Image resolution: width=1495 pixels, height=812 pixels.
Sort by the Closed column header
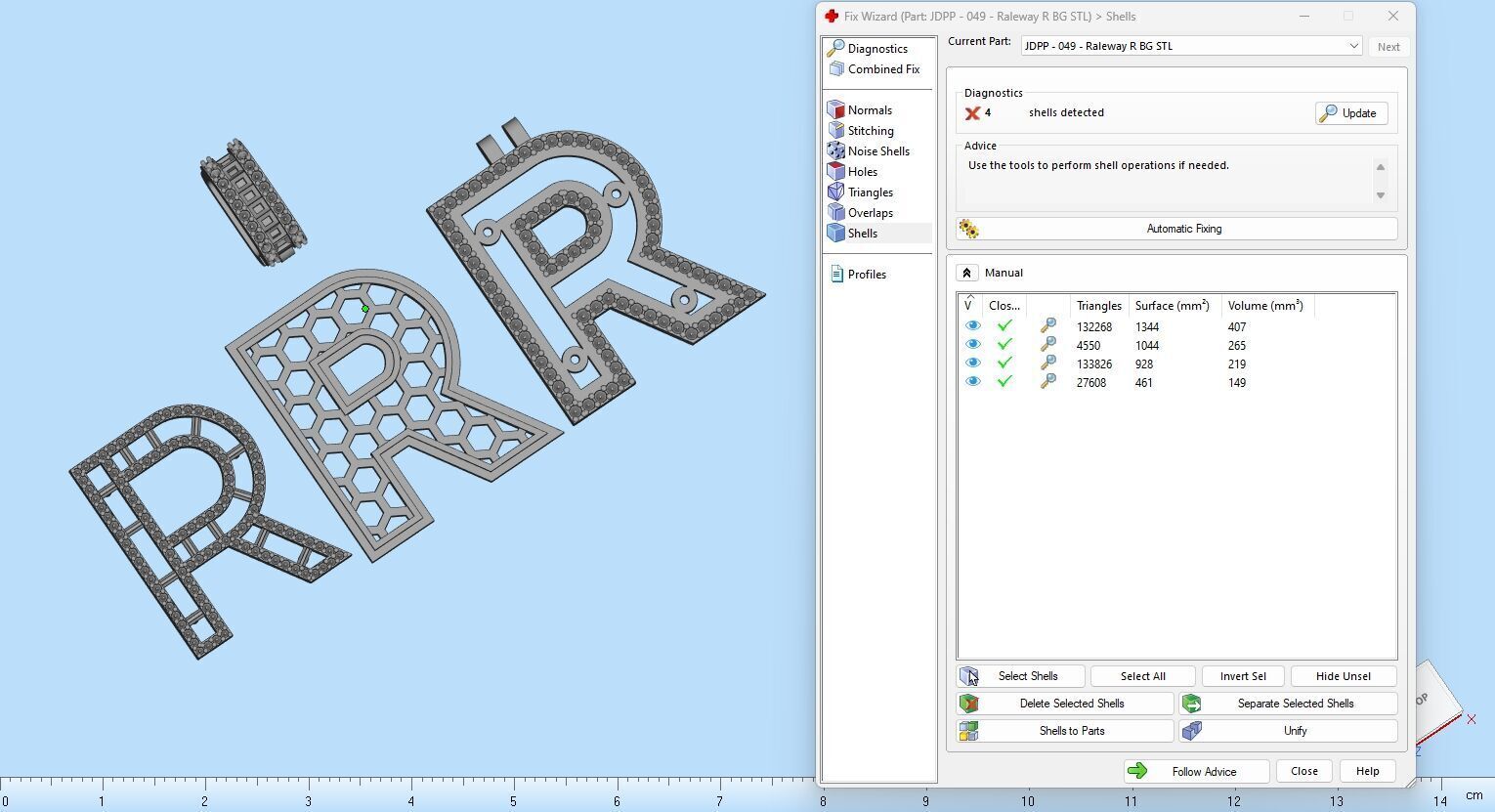point(1004,306)
